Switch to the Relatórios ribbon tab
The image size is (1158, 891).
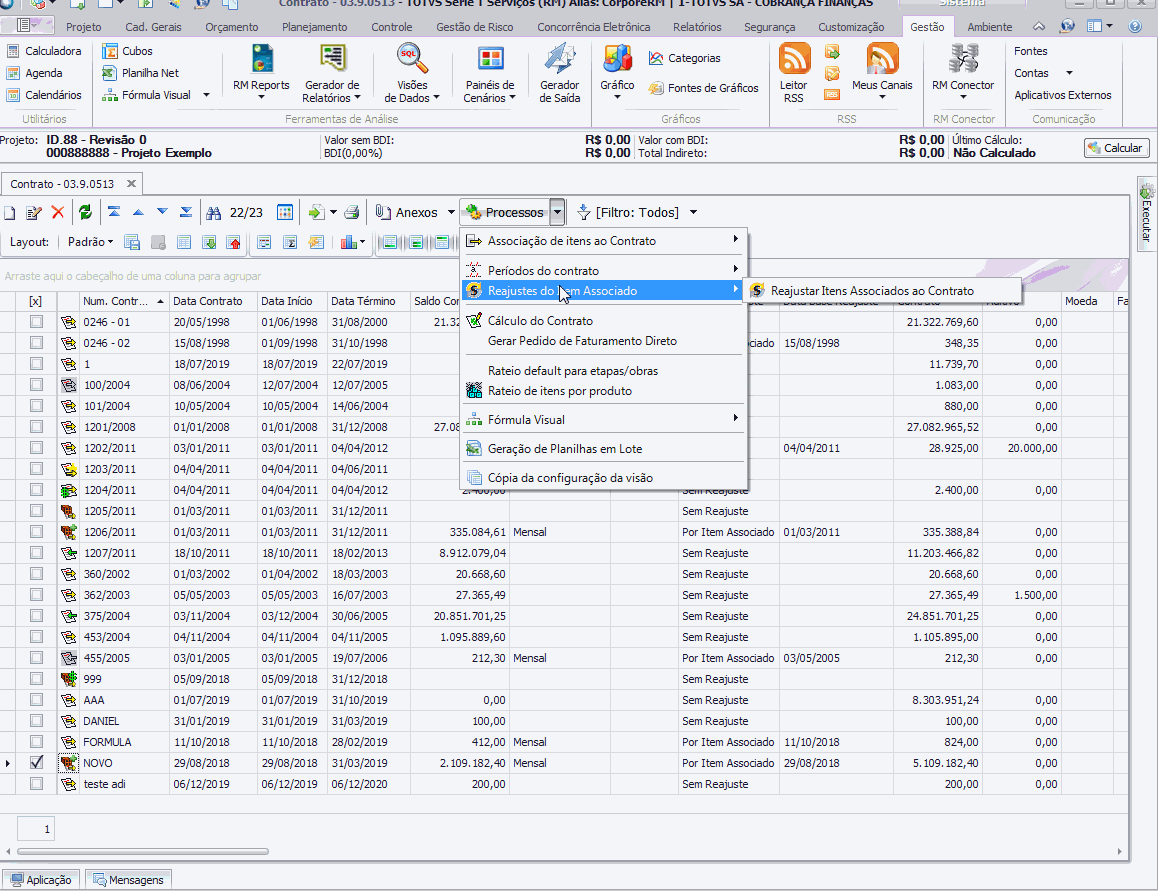point(697,27)
